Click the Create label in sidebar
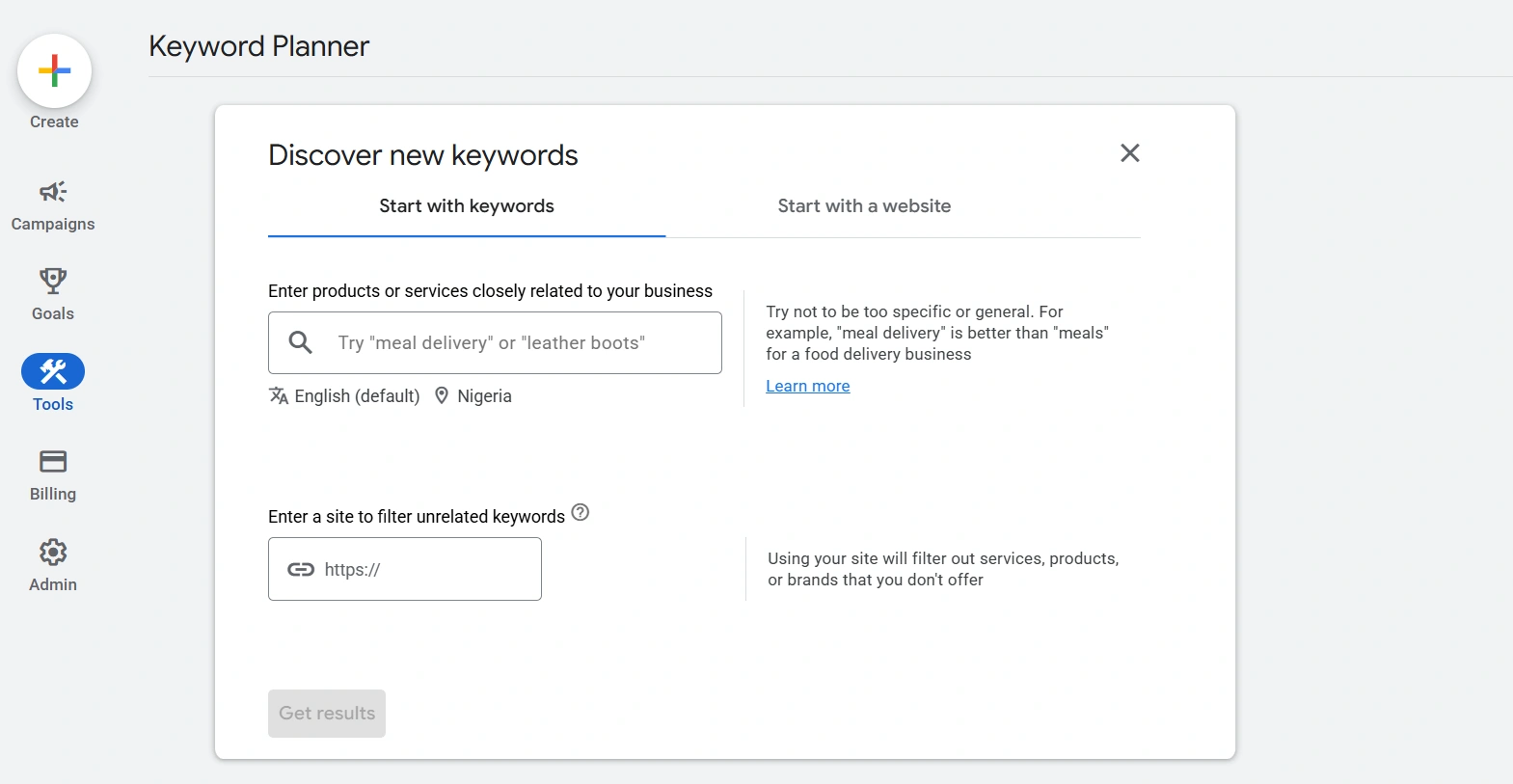1513x784 pixels. point(54,122)
